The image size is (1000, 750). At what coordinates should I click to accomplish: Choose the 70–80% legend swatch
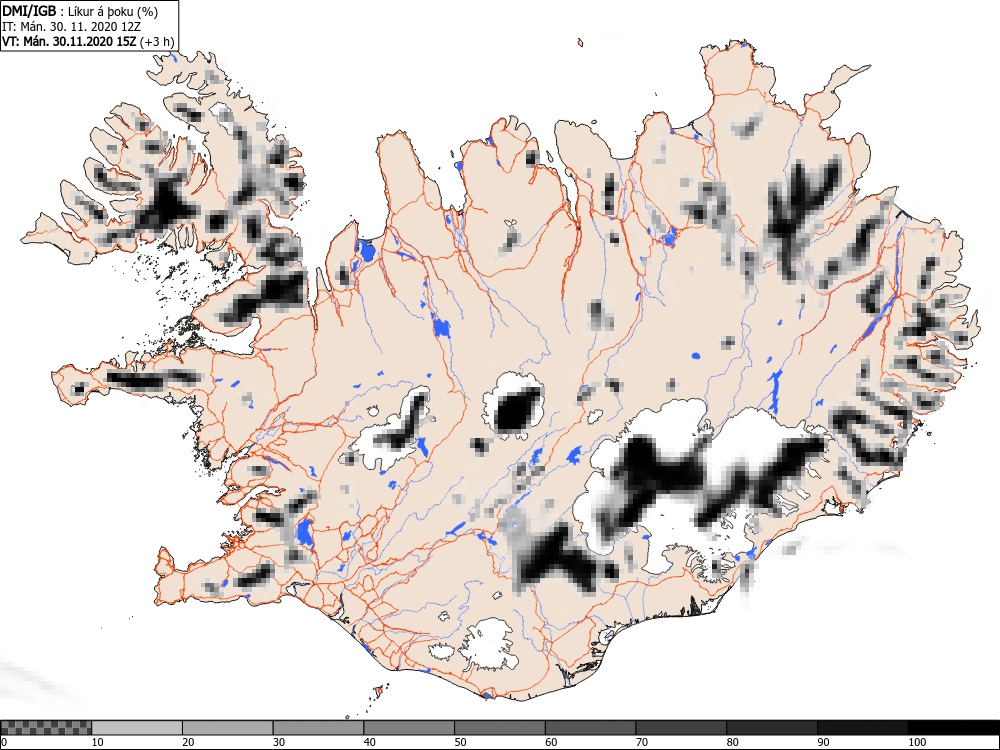pos(681,728)
